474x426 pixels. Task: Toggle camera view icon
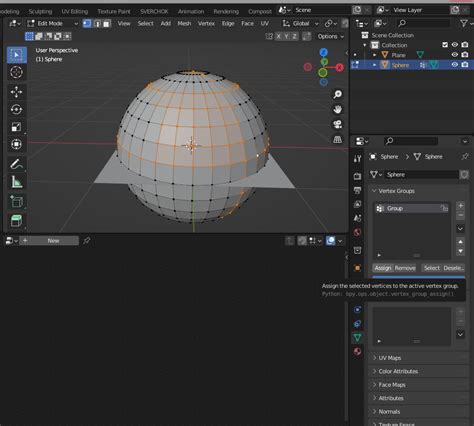pos(337,124)
